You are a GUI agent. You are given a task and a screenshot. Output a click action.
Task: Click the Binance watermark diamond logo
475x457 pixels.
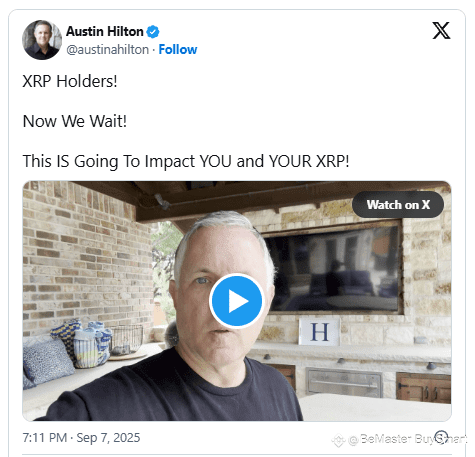(338, 440)
